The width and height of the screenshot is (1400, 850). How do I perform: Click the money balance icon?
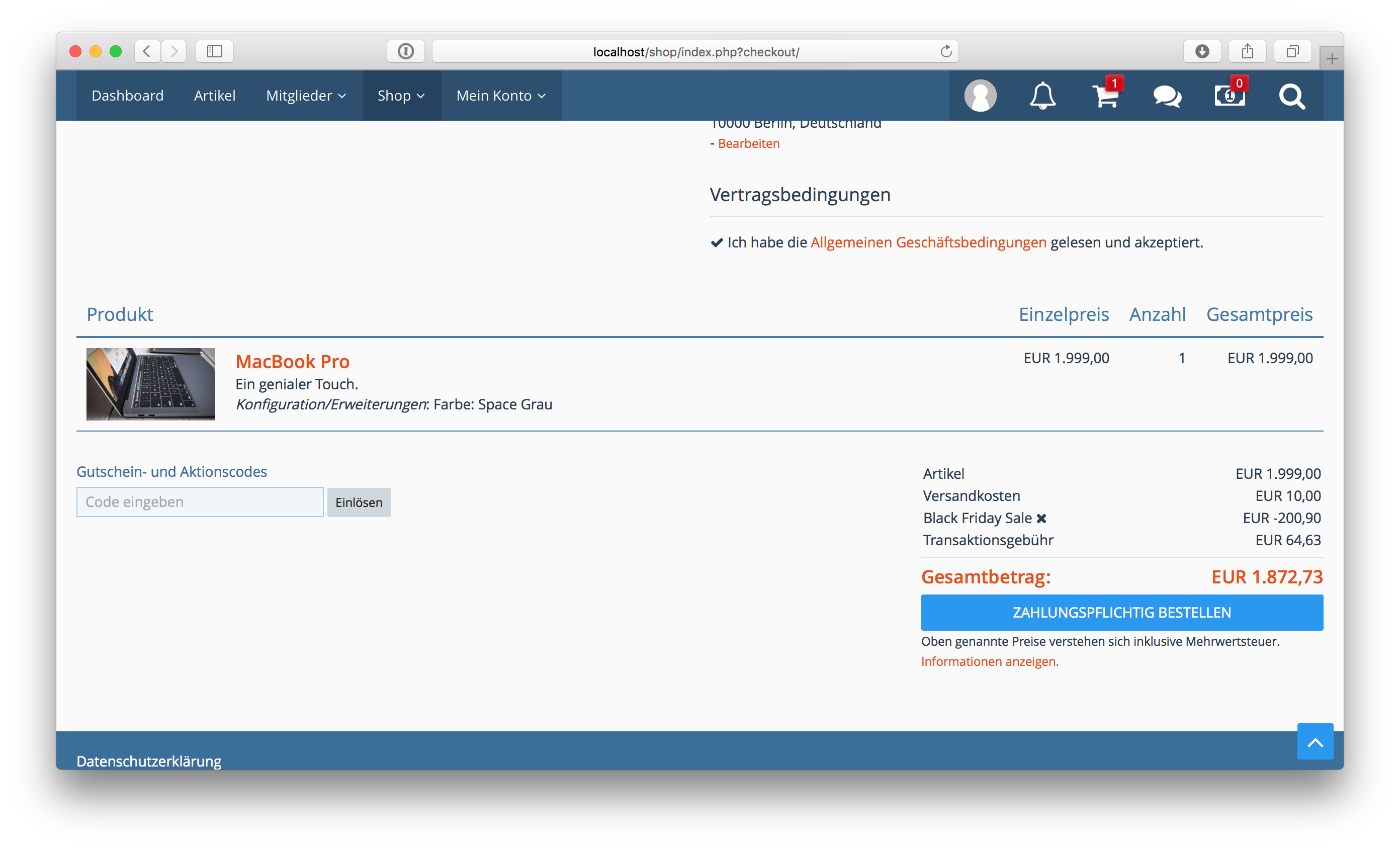[x=1229, y=96]
